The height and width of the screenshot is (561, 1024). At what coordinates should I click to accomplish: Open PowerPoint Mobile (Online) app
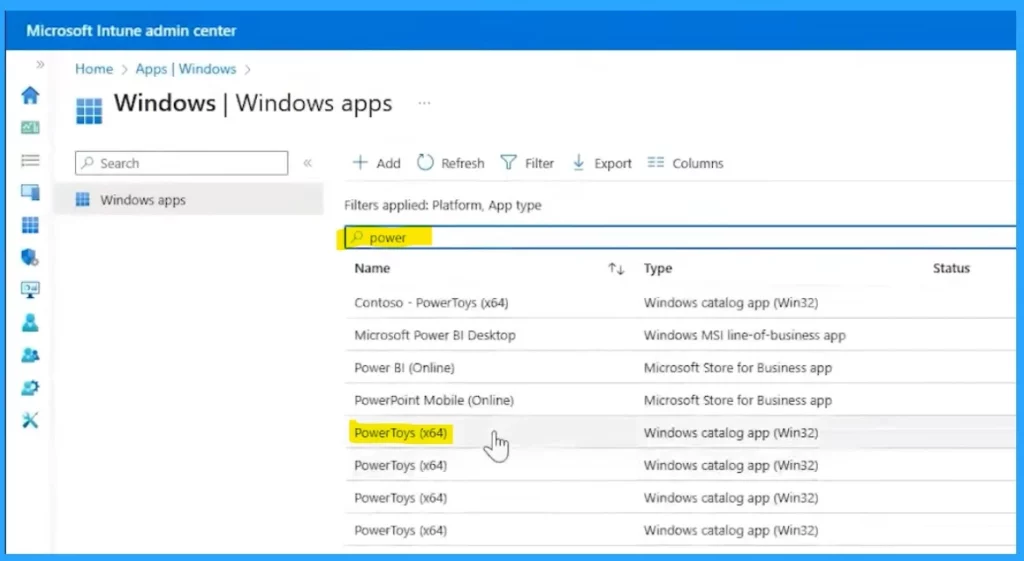point(434,400)
